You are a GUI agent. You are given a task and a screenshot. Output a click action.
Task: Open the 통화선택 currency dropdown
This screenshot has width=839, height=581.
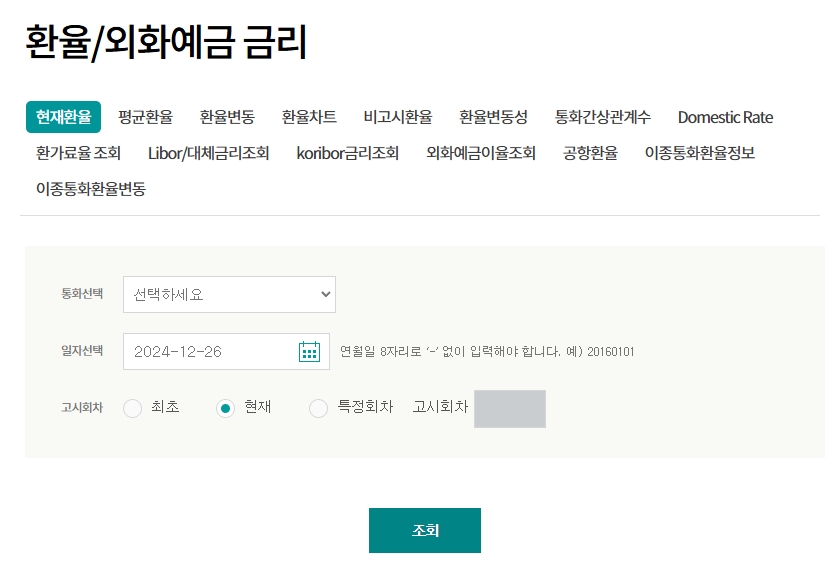point(228,294)
